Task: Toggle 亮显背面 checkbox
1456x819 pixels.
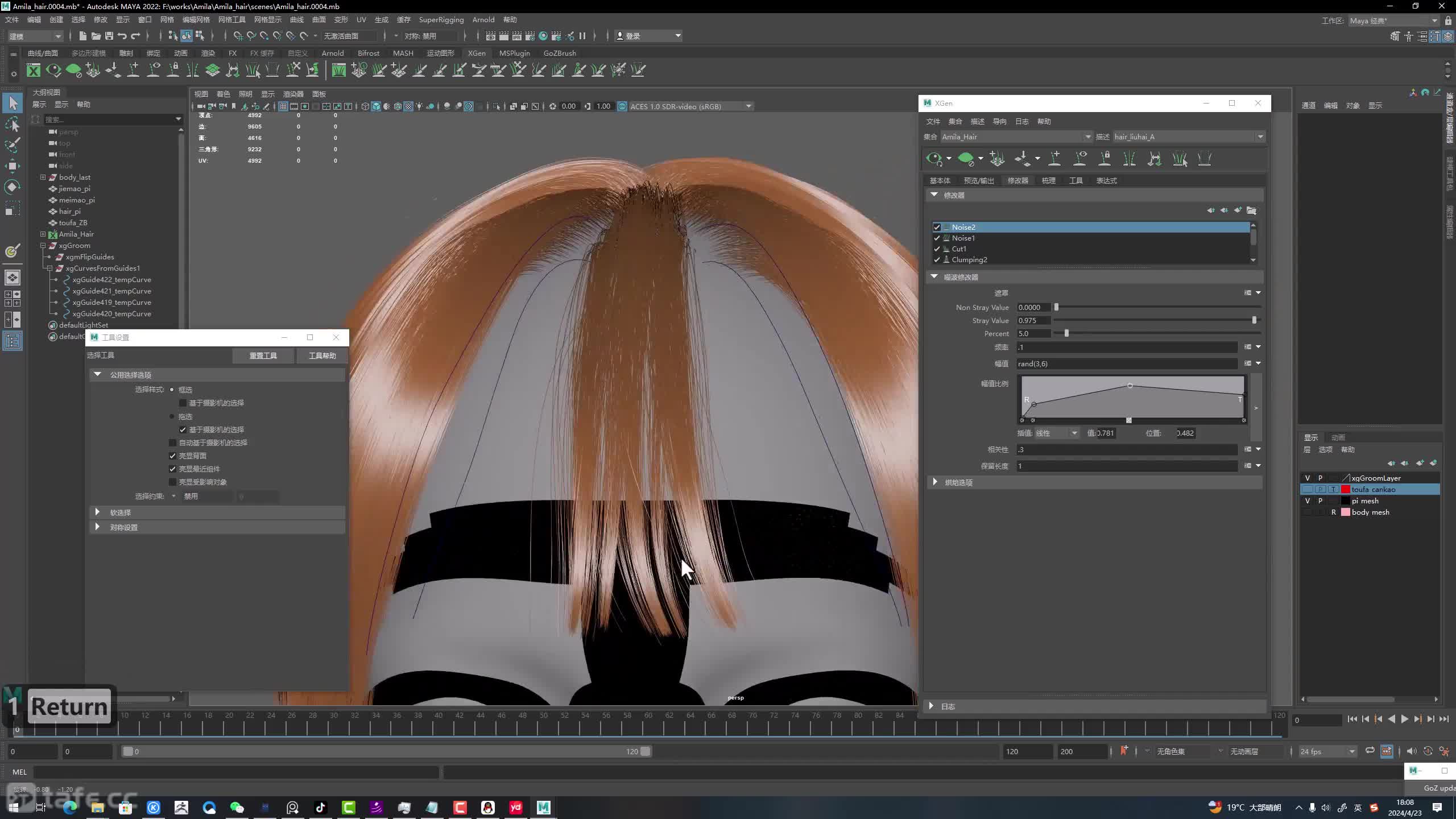Action: click(172, 456)
